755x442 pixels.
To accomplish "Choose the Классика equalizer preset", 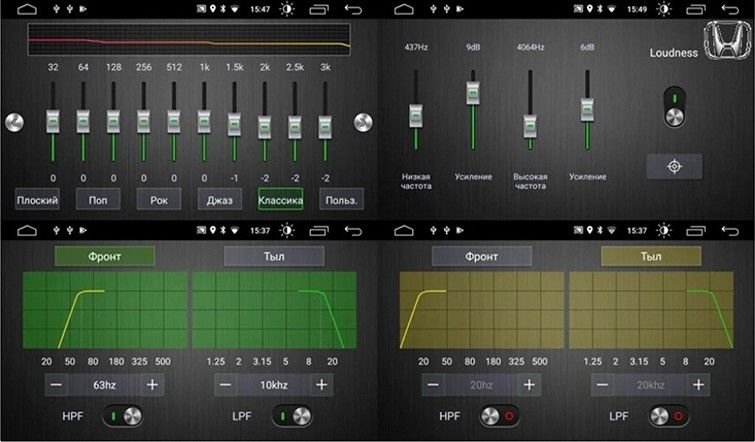I will (281, 199).
